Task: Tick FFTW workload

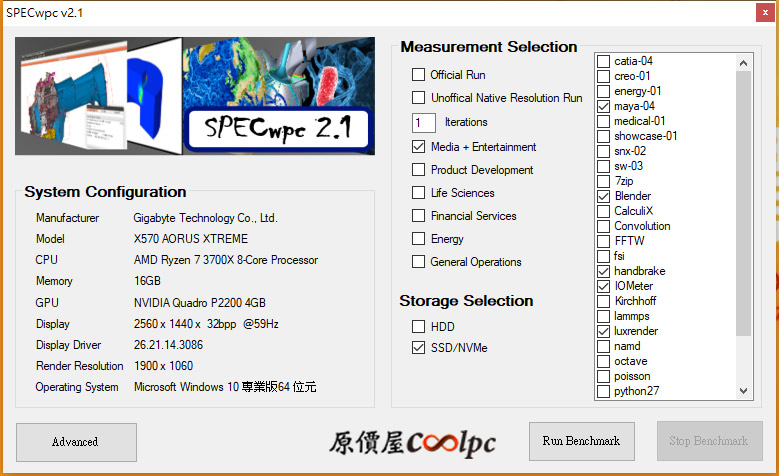Action: click(x=603, y=241)
